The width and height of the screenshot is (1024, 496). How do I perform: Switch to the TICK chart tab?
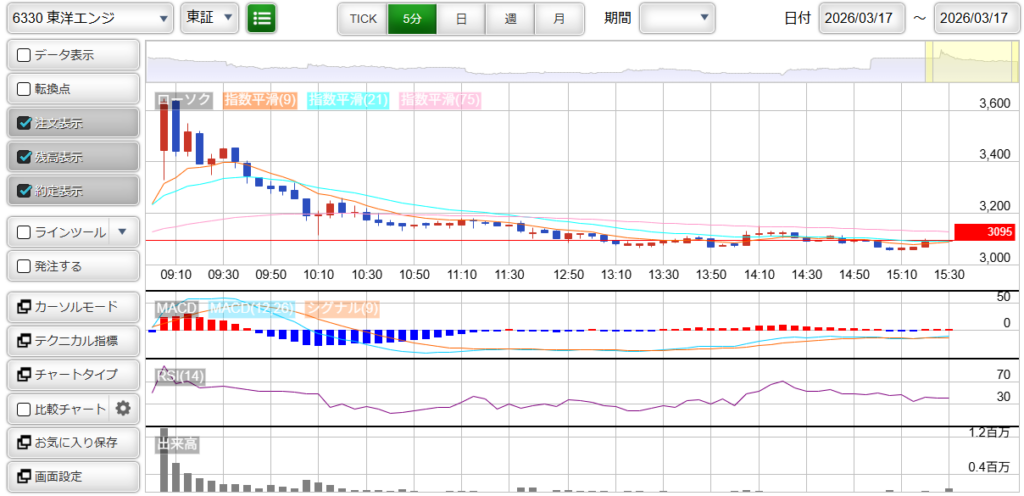[362, 18]
